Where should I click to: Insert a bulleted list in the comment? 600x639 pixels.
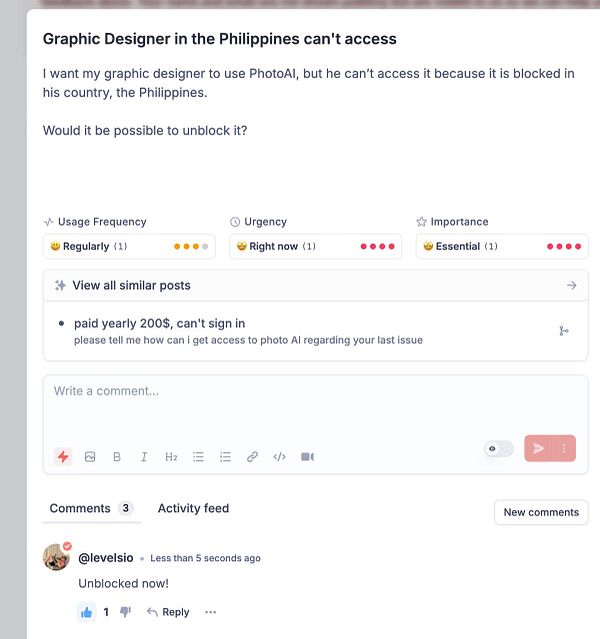[198, 457]
